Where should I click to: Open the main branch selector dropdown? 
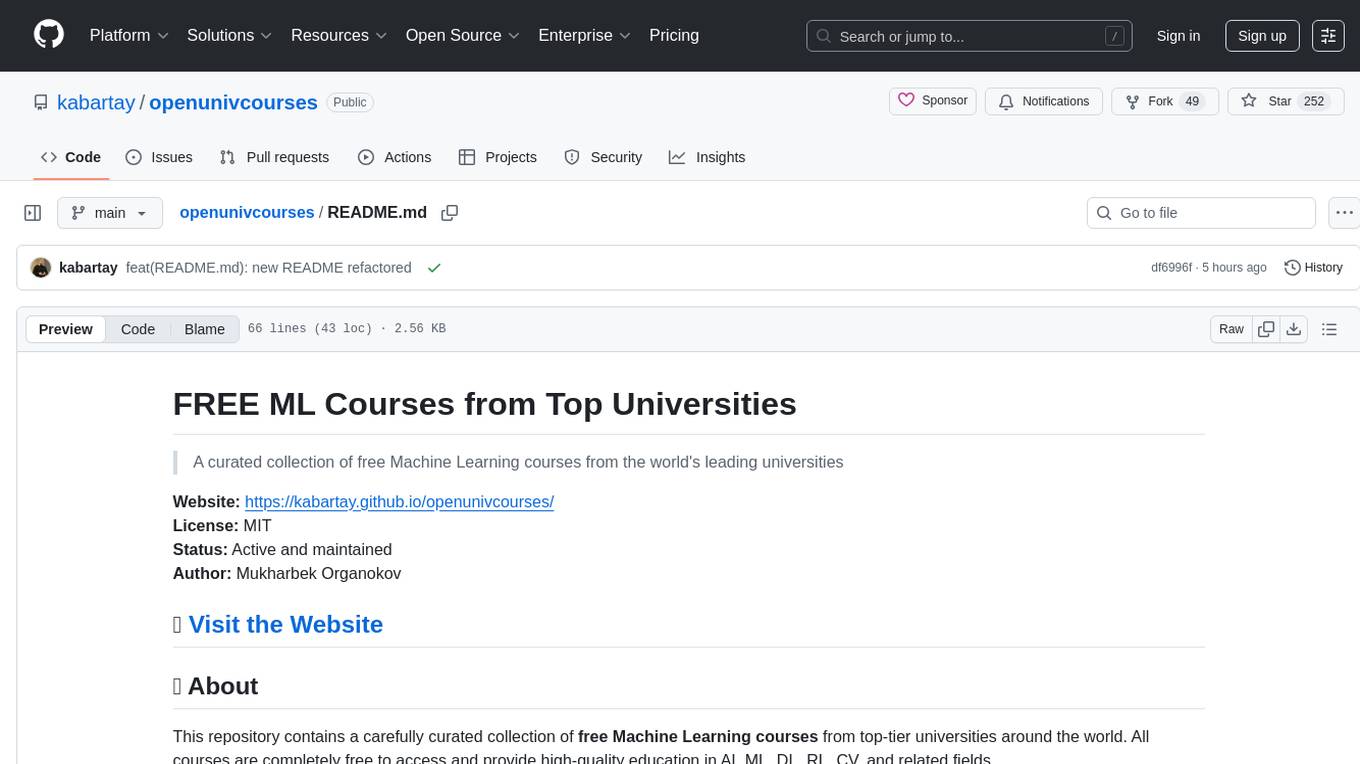click(110, 213)
